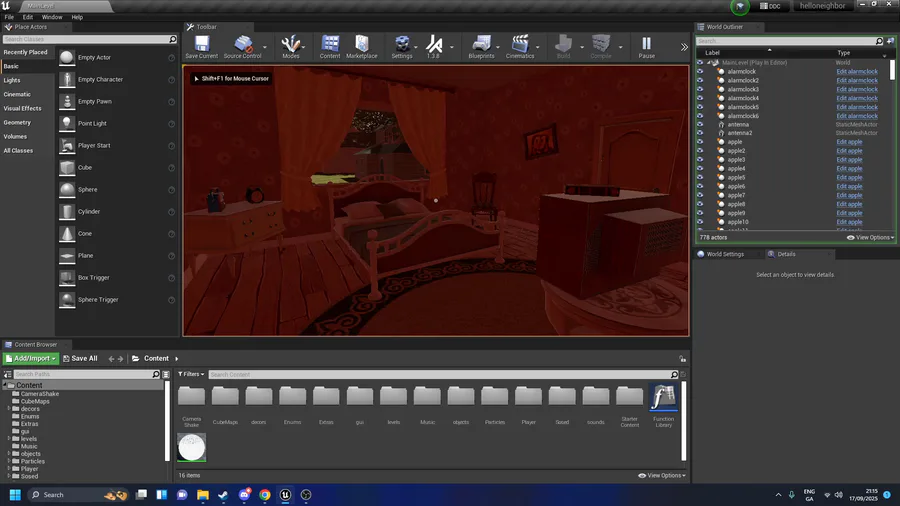Toggle visibility of alarmclock2 actor

tap(700, 80)
